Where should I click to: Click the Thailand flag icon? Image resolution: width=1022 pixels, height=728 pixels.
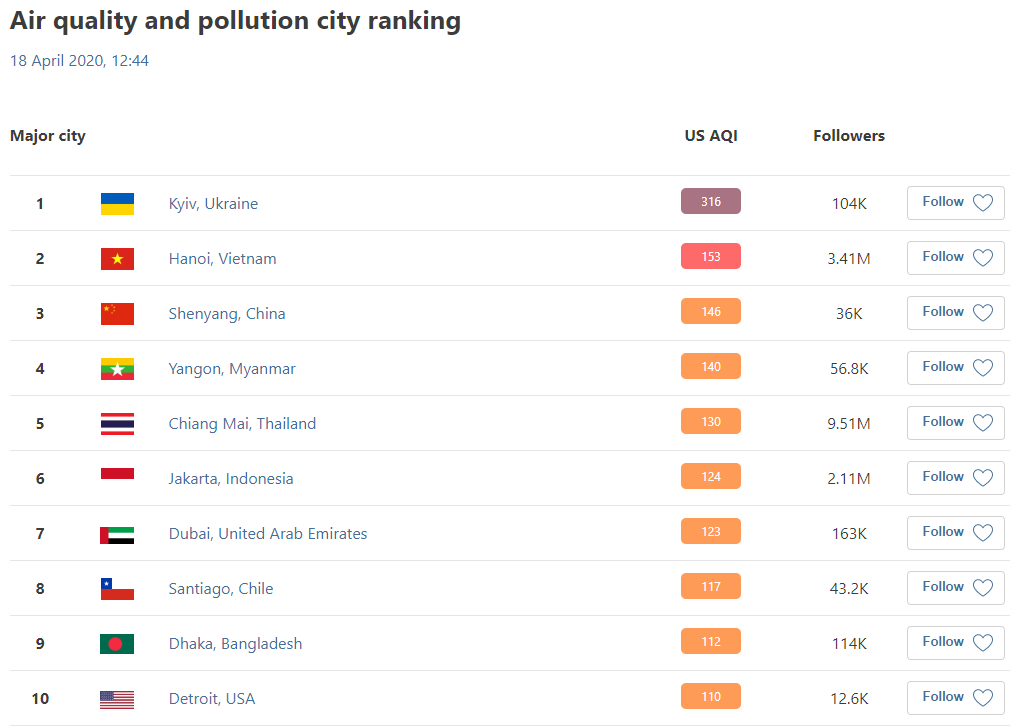pyautogui.click(x=117, y=424)
